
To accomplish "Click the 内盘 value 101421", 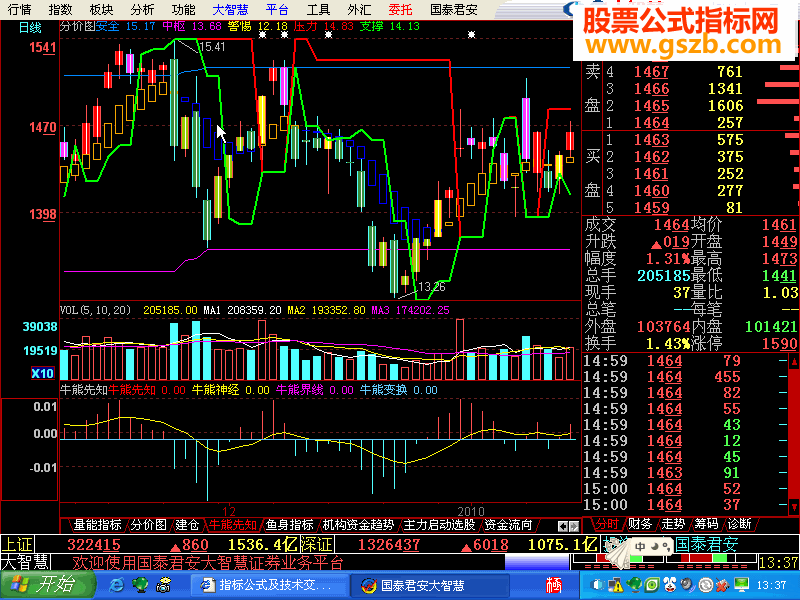I will tap(771, 327).
